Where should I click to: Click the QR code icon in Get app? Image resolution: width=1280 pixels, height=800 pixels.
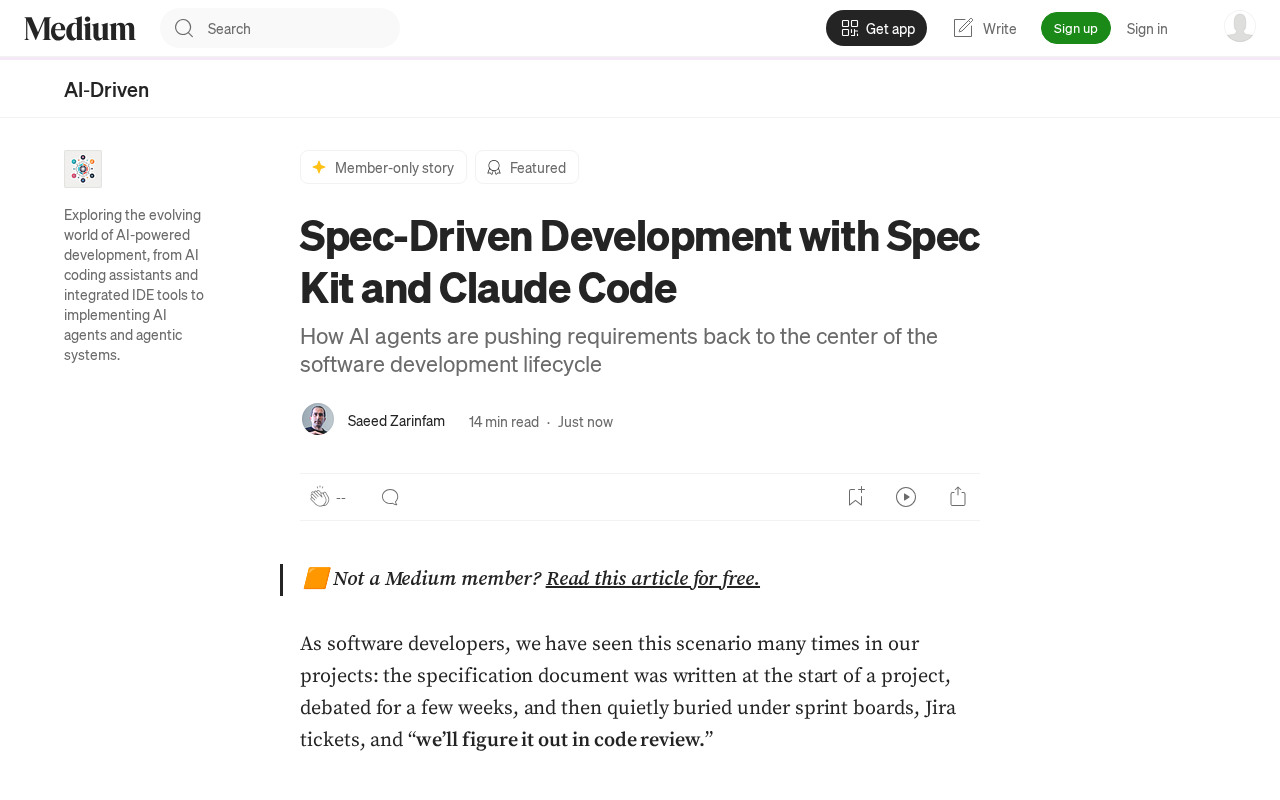pos(850,28)
